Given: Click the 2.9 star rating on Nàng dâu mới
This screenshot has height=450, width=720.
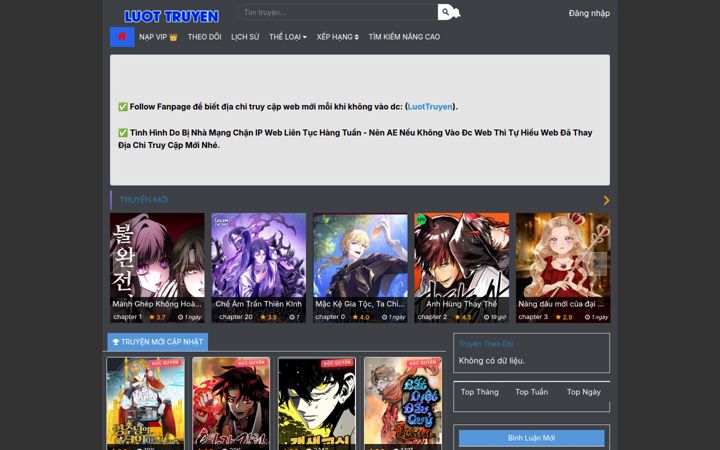Looking at the screenshot, I should (564, 317).
